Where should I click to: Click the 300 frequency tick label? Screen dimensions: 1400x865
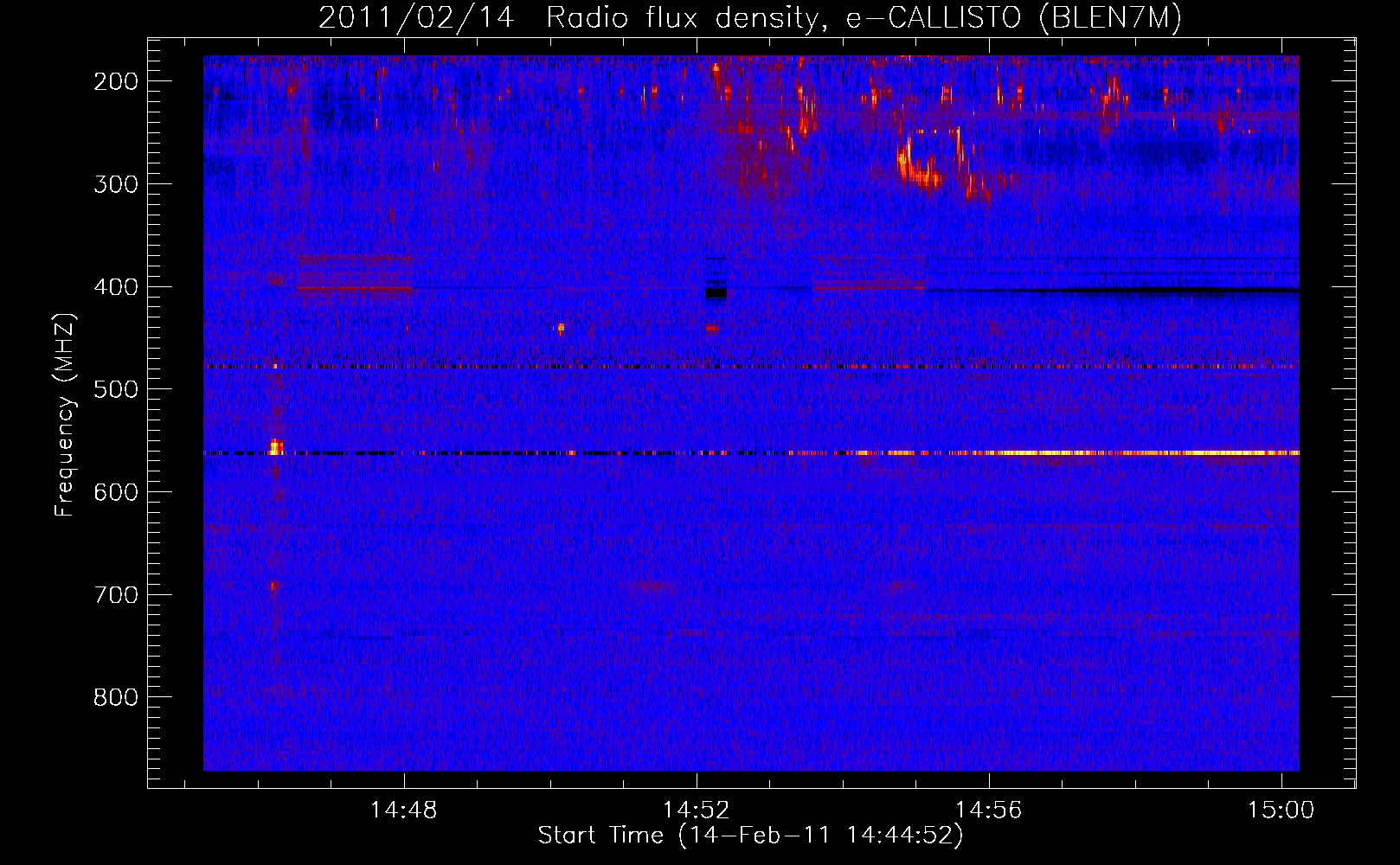tap(116, 184)
